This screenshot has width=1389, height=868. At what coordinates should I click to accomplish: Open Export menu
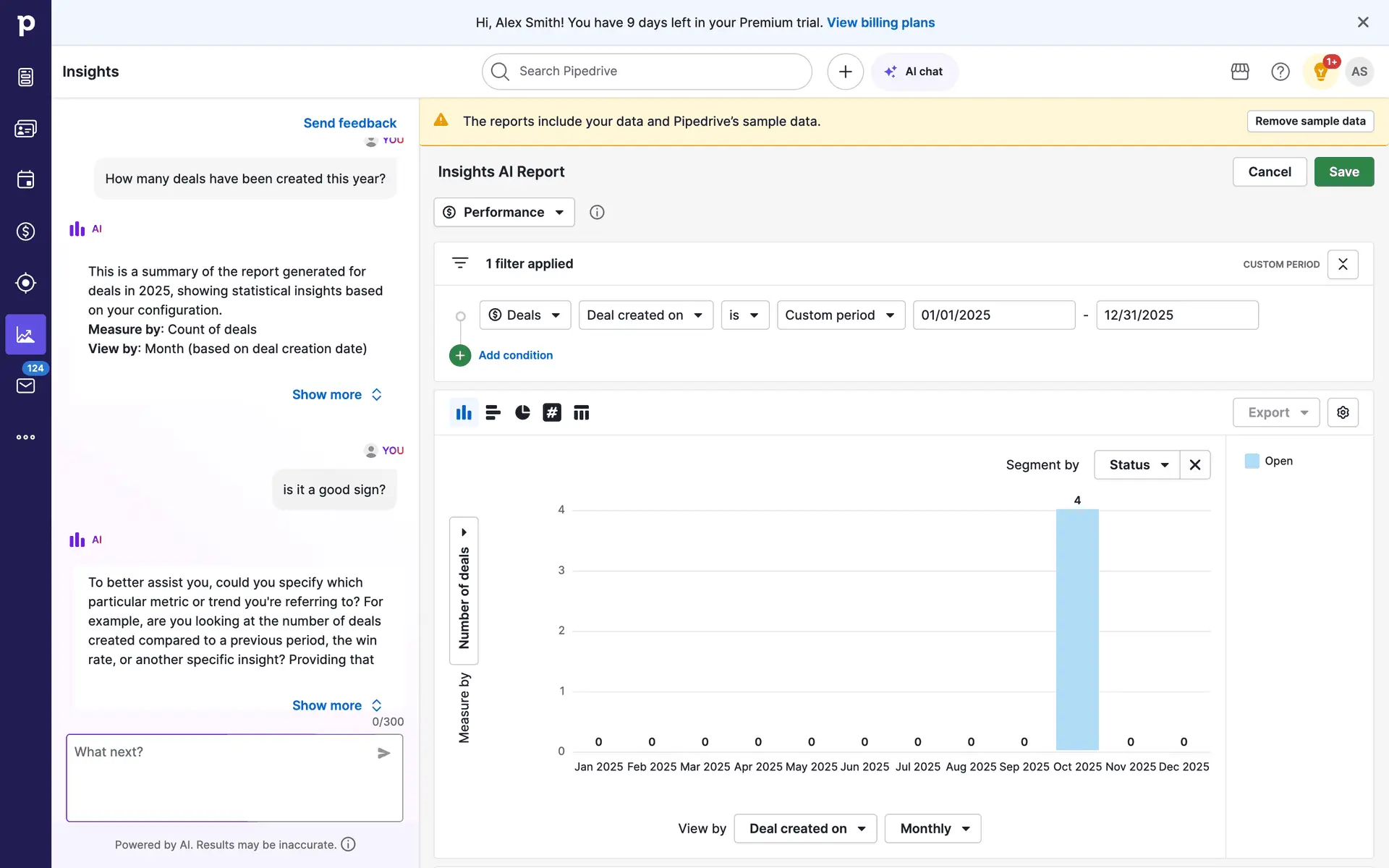[x=1275, y=412]
